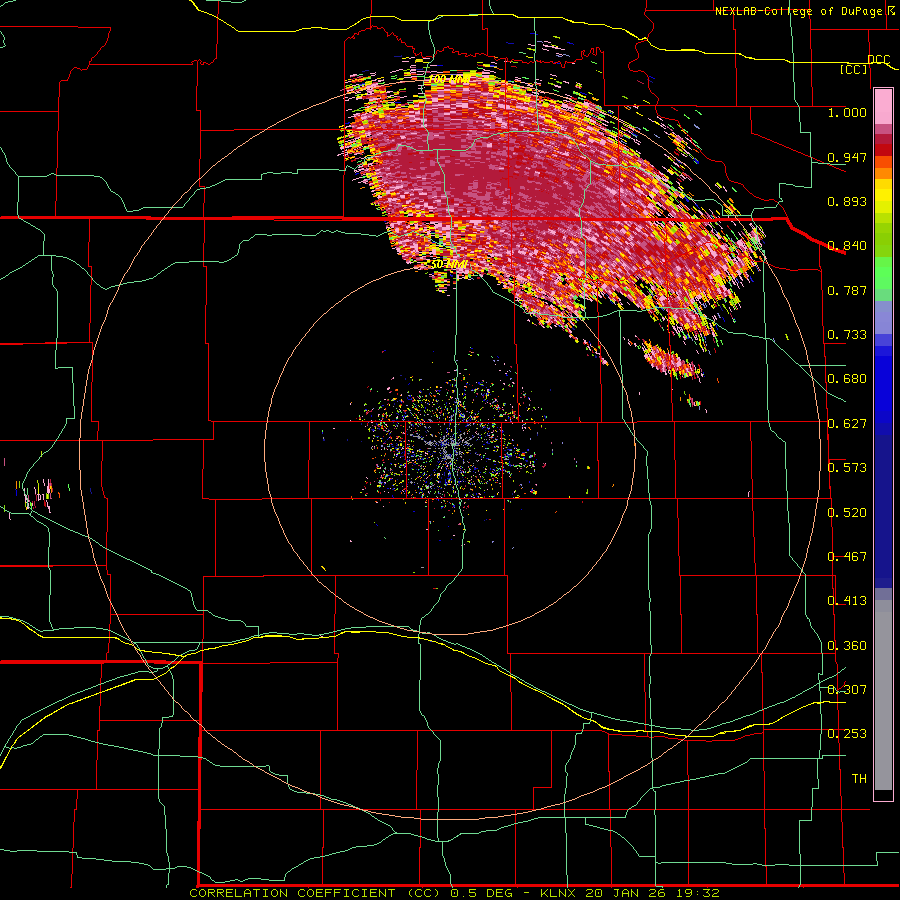Click the 0.893 scale value
The height and width of the screenshot is (900, 900).
(x=847, y=201)
